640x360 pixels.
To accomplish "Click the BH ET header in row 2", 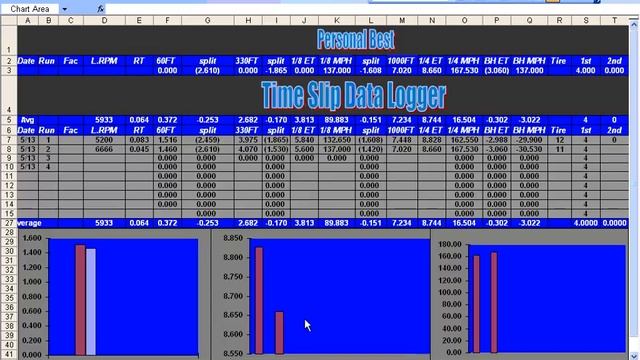I will coord(496,61).
